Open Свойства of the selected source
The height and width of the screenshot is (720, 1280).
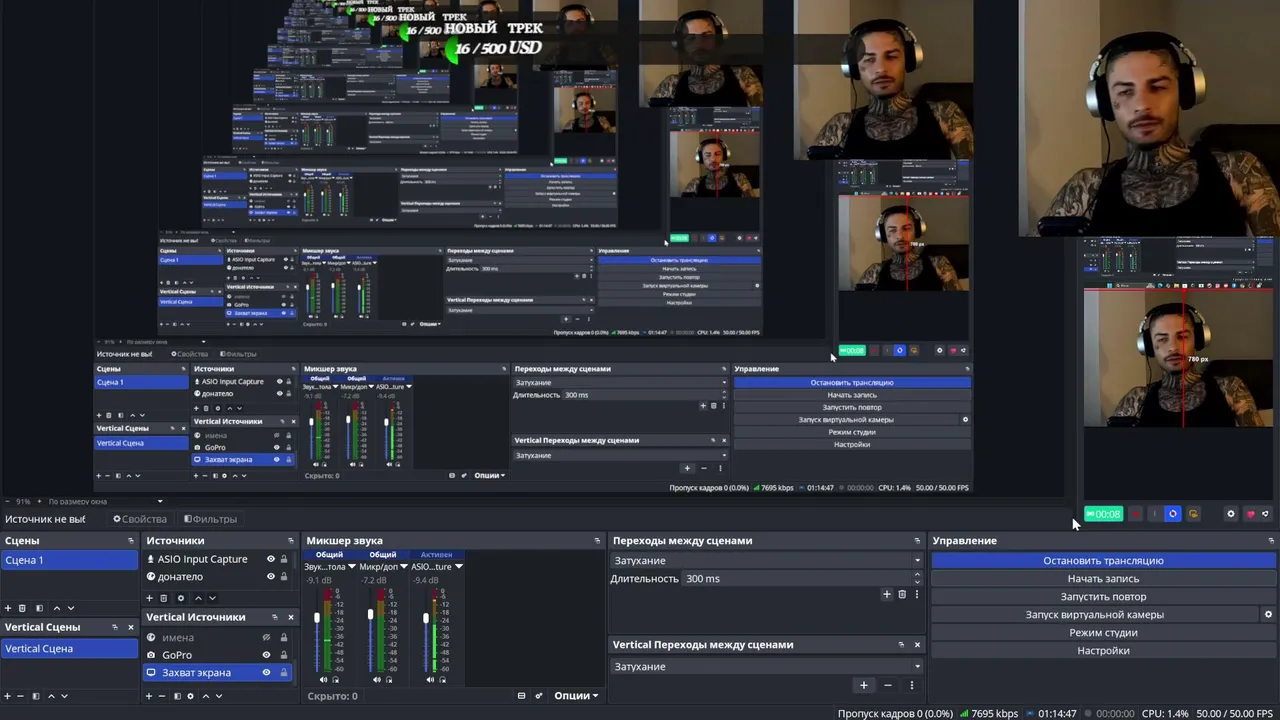pyautogui.click(x=140, y=519)
